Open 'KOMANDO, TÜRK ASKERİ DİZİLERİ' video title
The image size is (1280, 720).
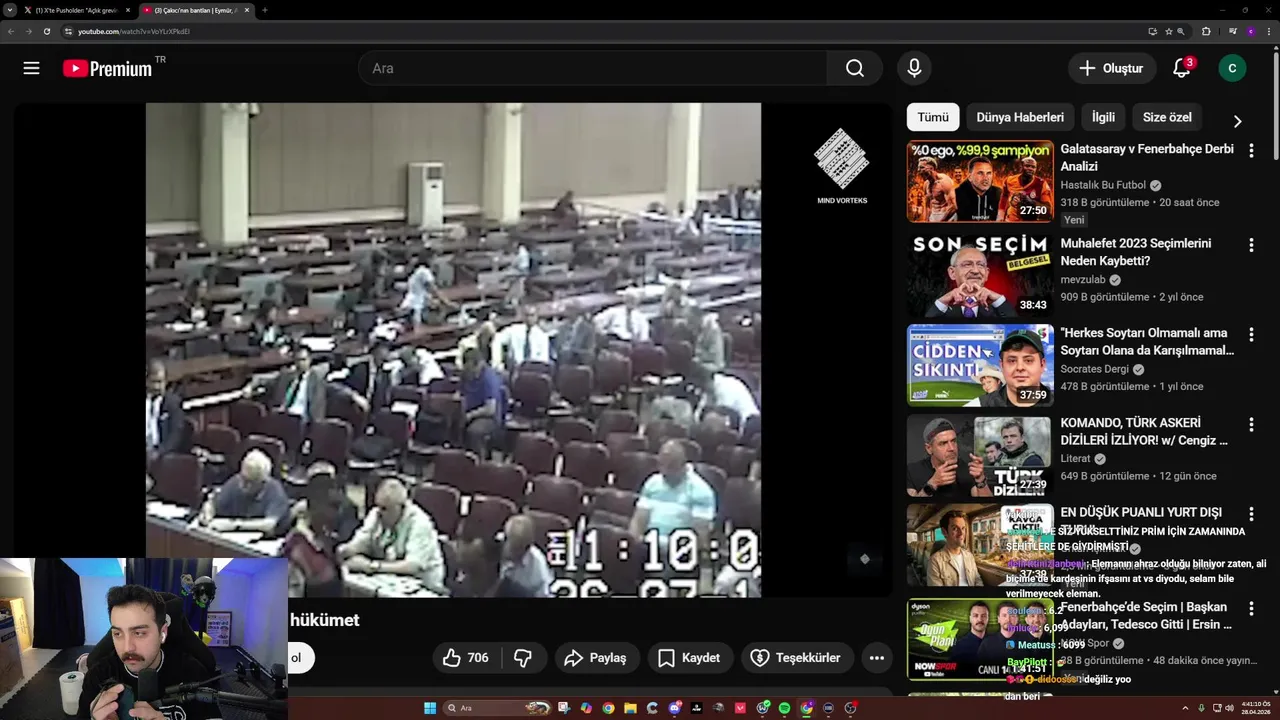(x=1144, y=432)
